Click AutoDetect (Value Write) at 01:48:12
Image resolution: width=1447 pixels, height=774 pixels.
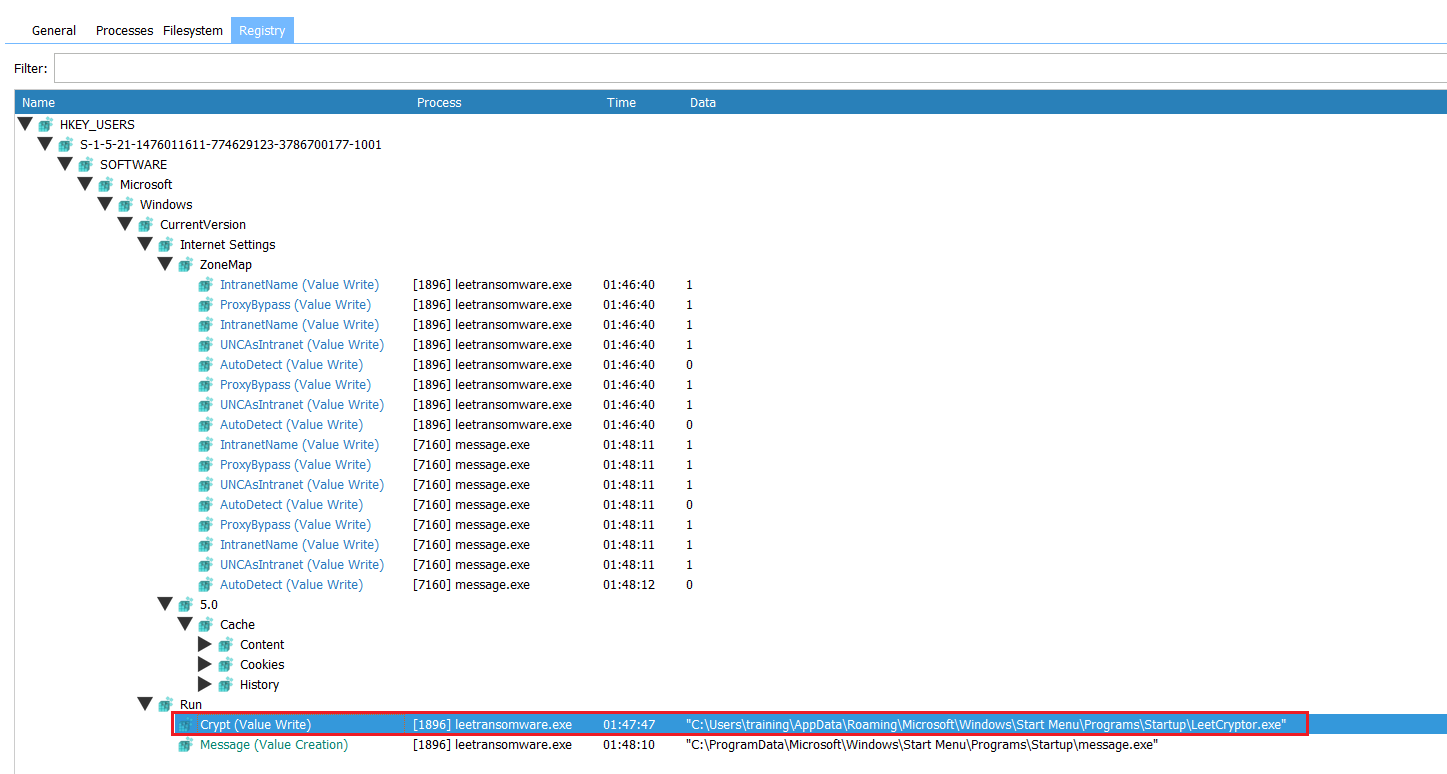tap(291, 584)
